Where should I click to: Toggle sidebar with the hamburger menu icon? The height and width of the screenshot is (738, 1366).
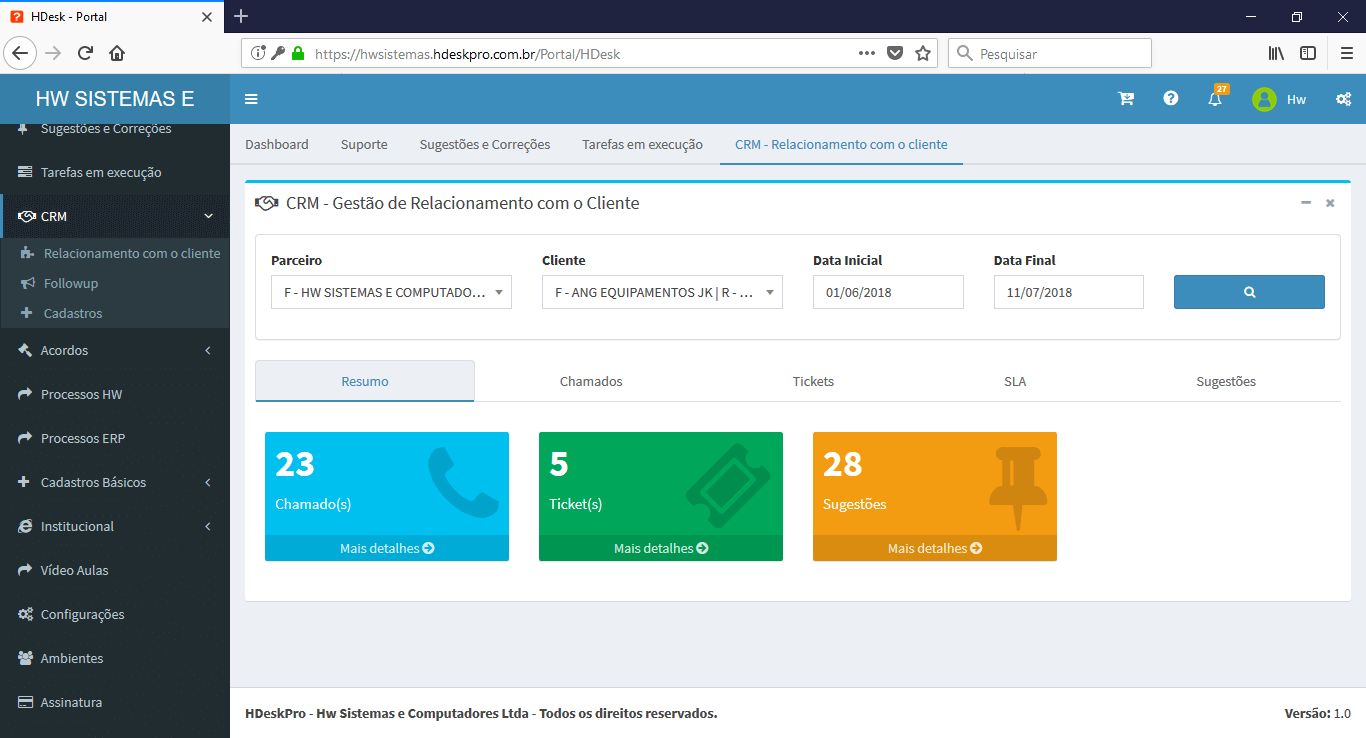[251, 99]
